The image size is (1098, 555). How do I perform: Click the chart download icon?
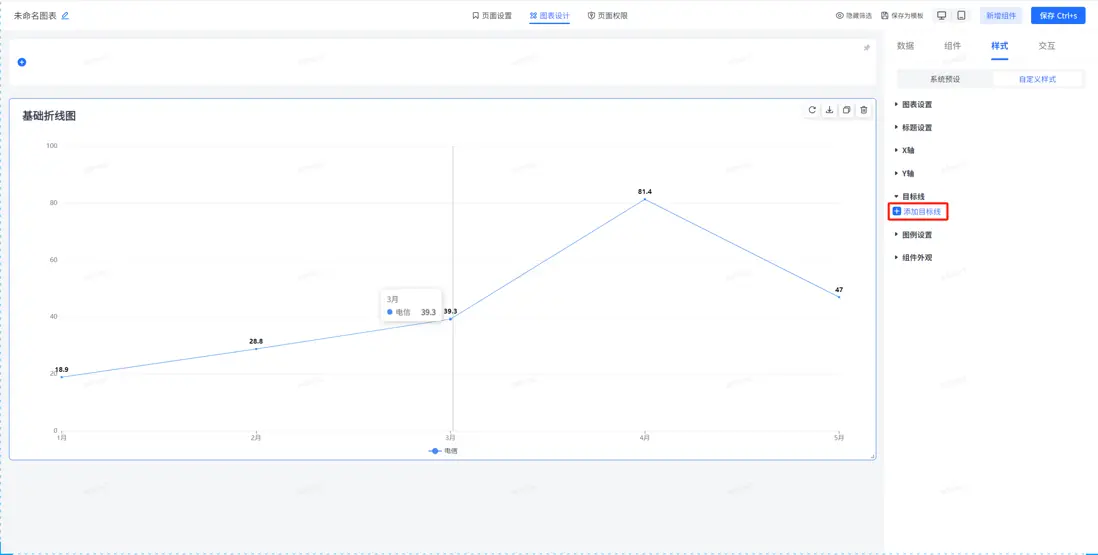point(829,110)
